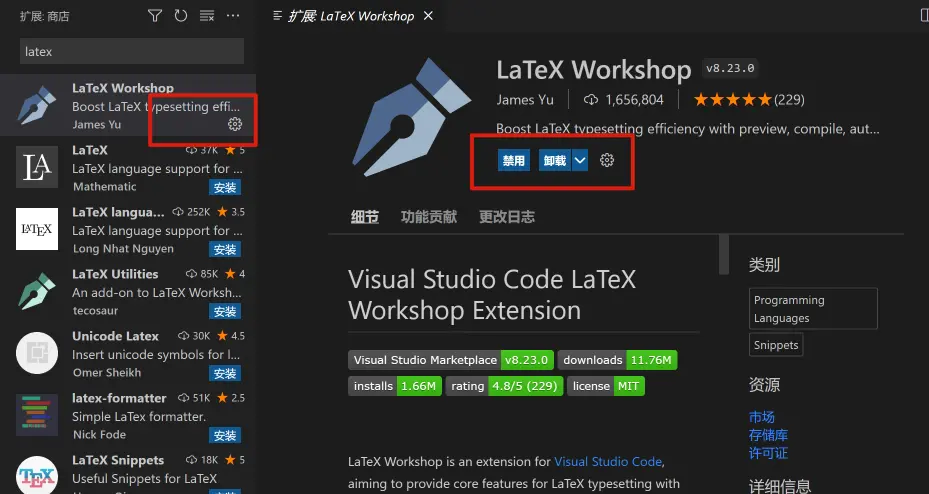Select the latex-formatter extension title
Image resolution: width=929 pixels, height=494 pixels.
coord(119,398)
